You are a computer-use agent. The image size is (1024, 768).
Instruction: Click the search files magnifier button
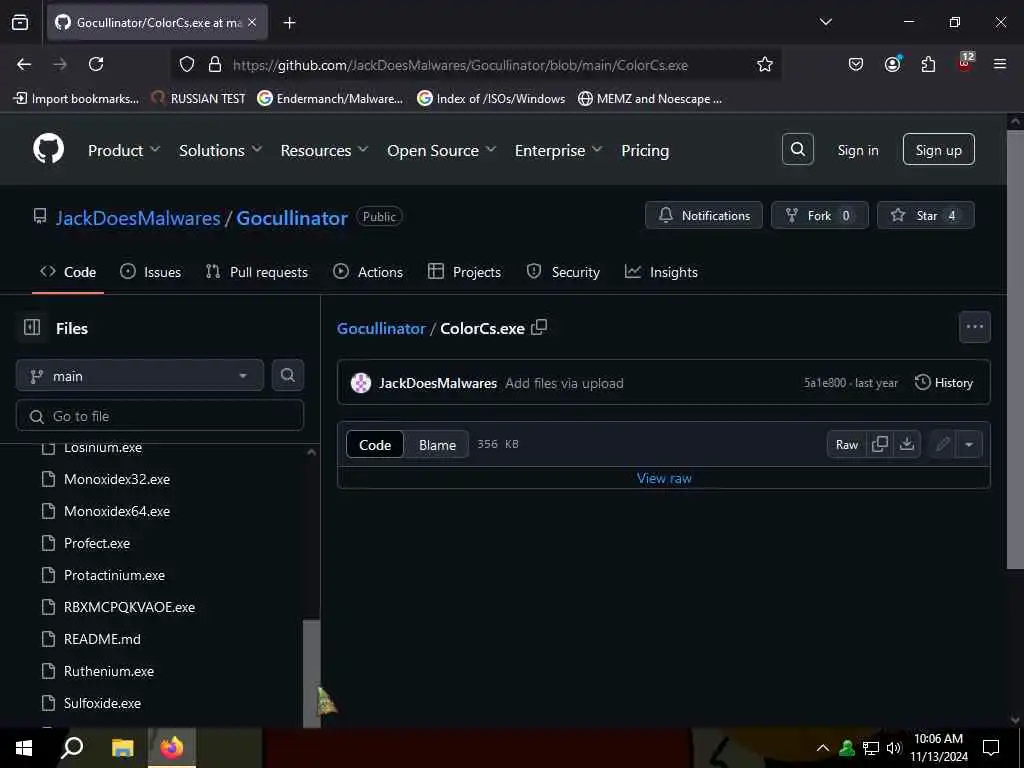pyautogui.click(x=287, y=375)
